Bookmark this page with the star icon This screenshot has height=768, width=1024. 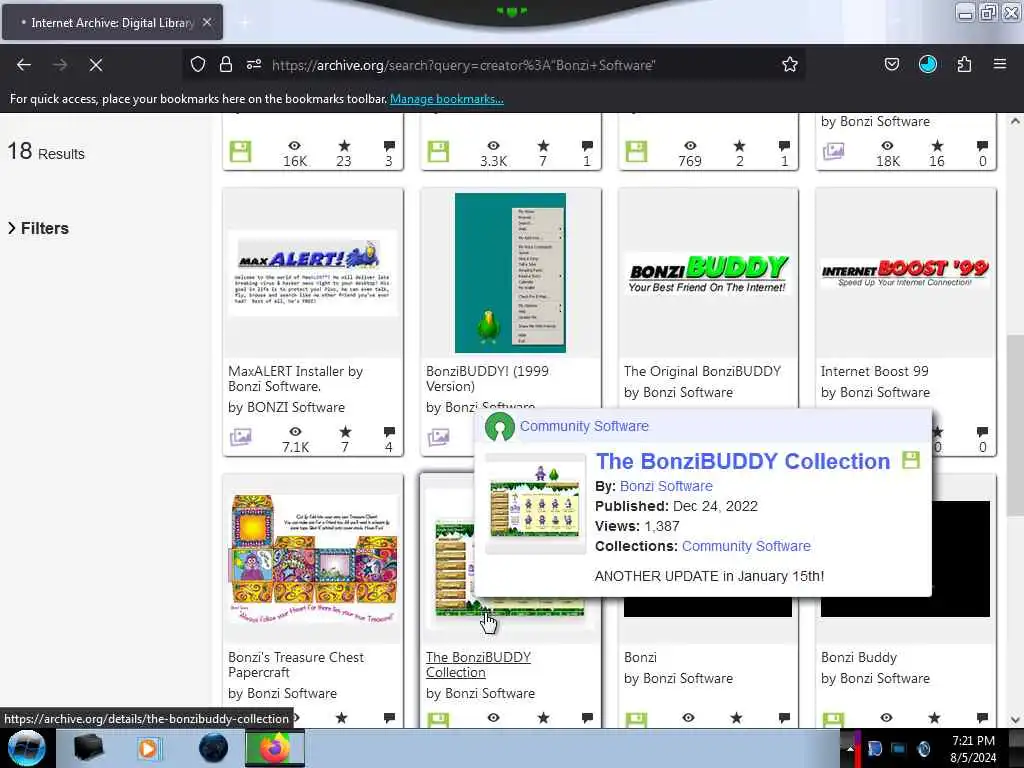790,64
